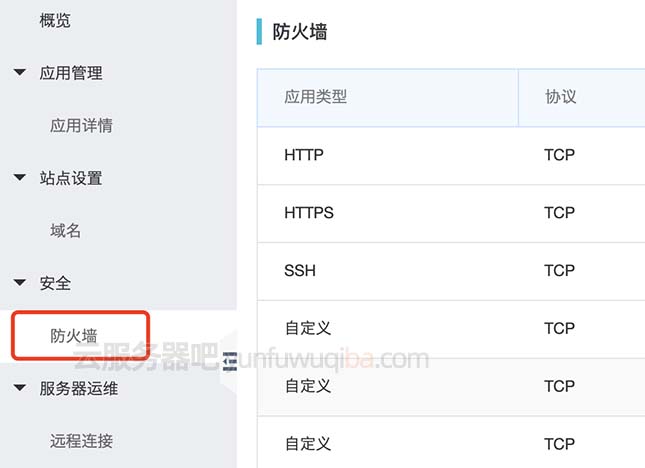Collapse the 安全 section arrow
The height and width of the screenshot is (468, 645).
tap(19, 283)
